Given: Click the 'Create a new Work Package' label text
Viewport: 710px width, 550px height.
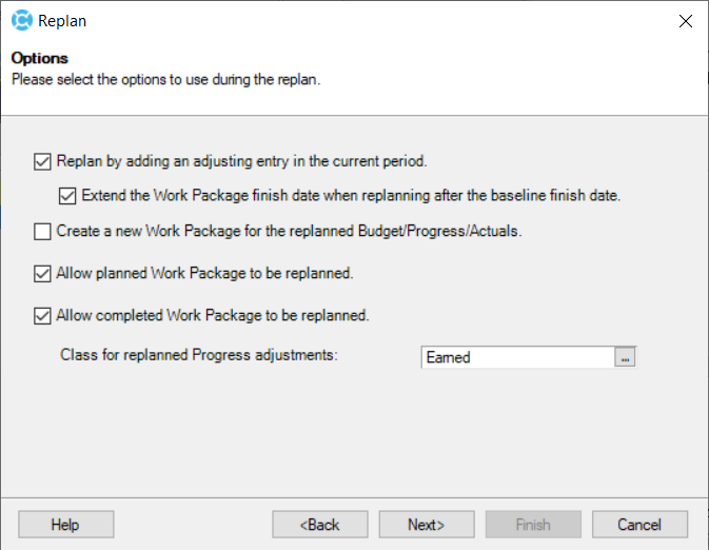Looking at the screenshot, I should pyautogui.click(x=289, y=231).
